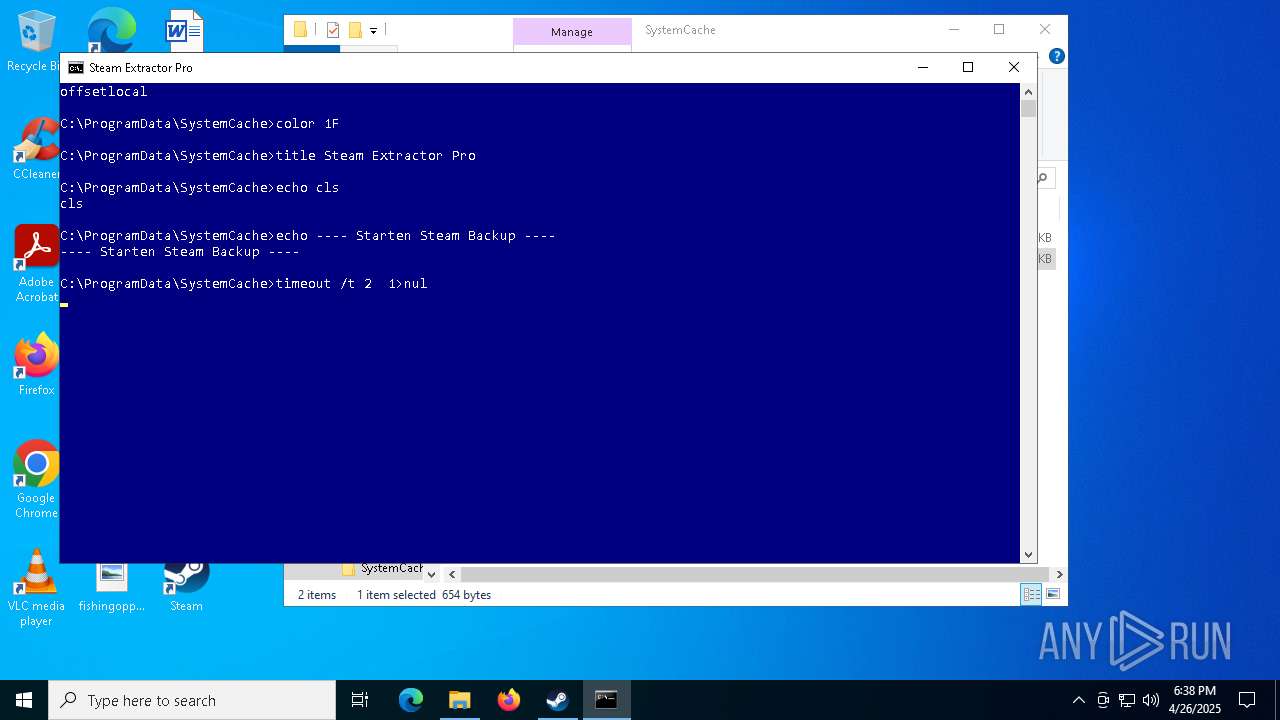
Task: Maximize the Steam Extractor Pro console
Action: tap(968, 67)
